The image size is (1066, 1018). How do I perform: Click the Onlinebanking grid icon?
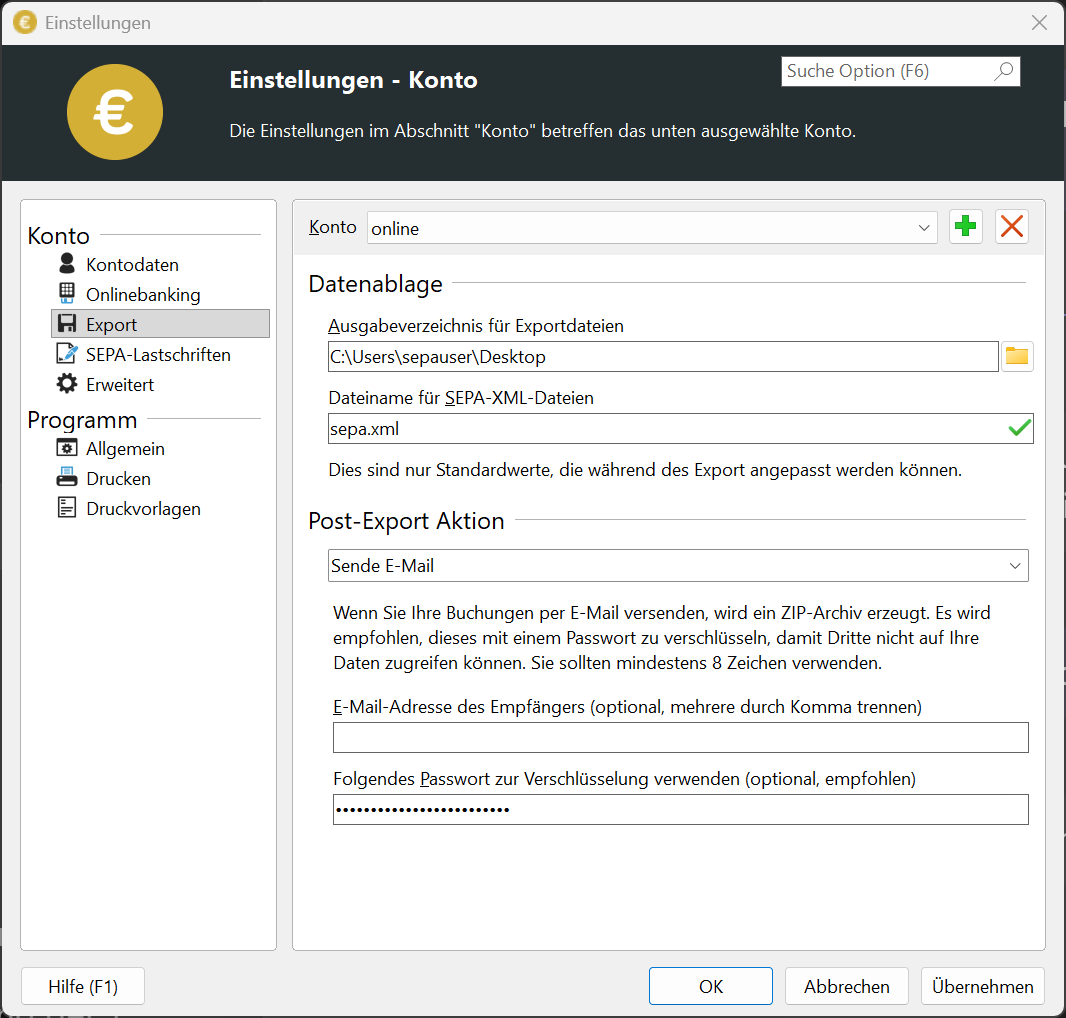[67, 293]
